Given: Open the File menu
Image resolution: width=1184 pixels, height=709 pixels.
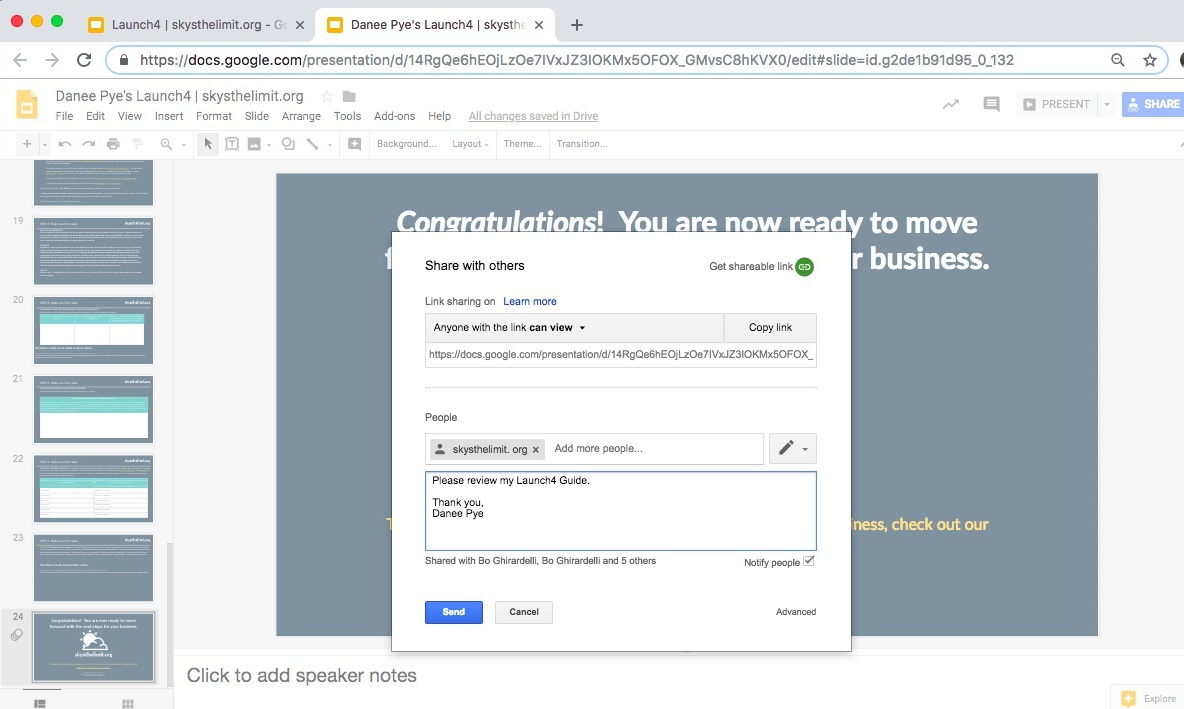Looking at the screenshot, I should (64, 116).
